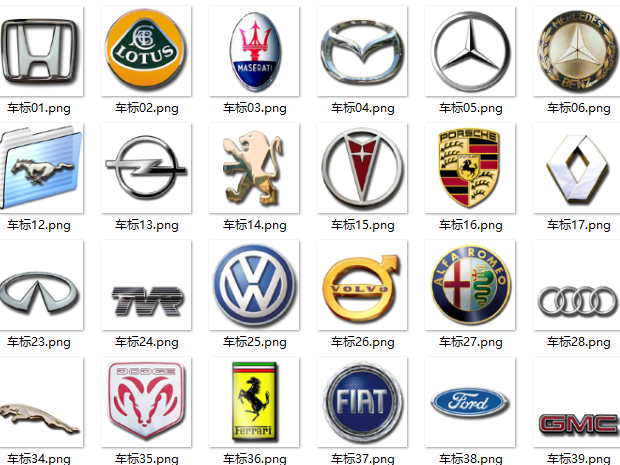Click the file name 车标36.png

point(255,459)
